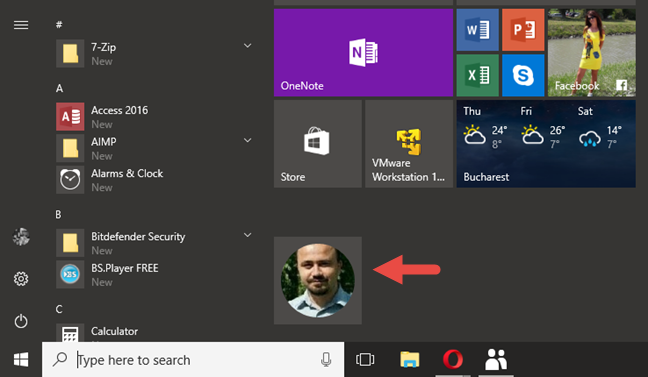The width and height of the screenshot is (648, 377).
Task: Open the user account picture in sidebar
Action: pos(21,237)
